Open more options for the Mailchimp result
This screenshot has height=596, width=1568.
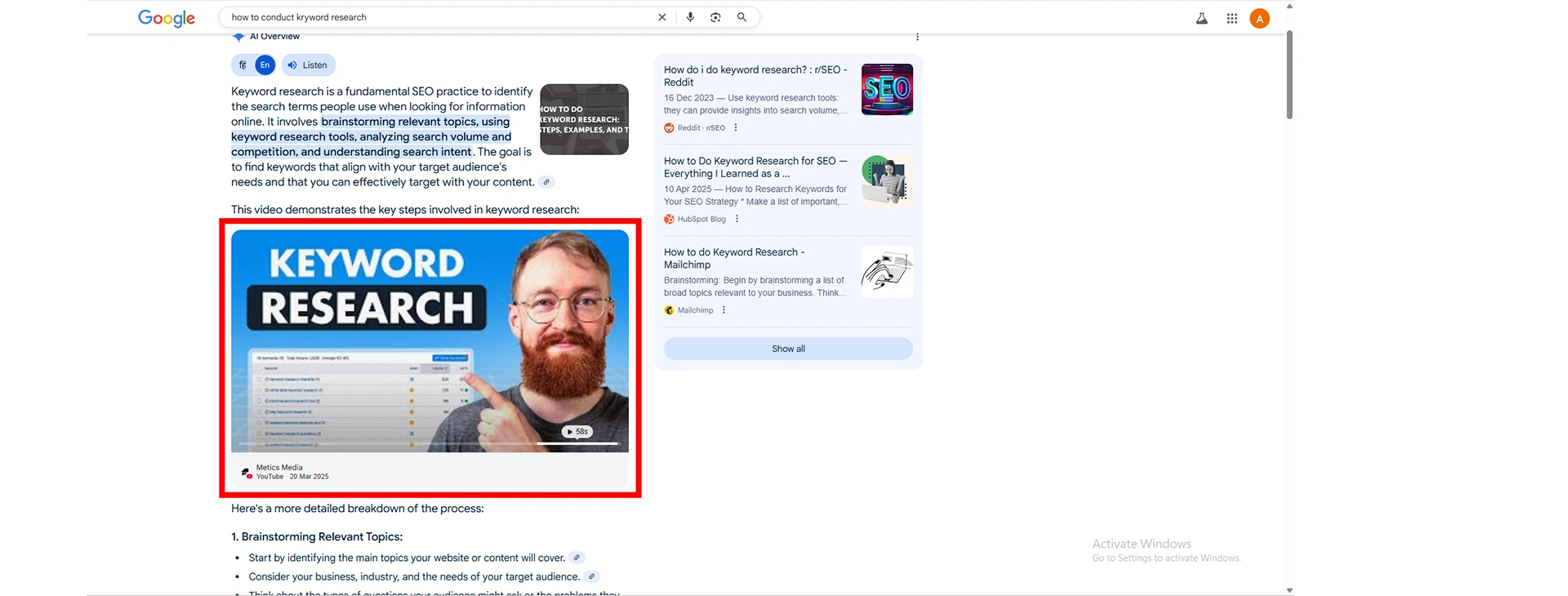pos(724,310)
